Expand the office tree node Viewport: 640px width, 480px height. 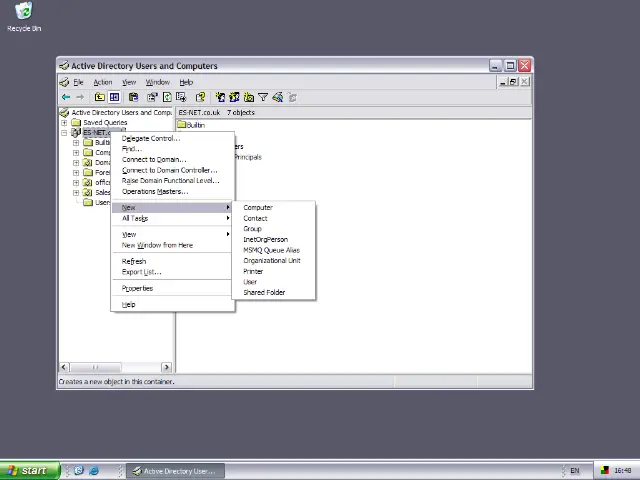click(x=76, y=182)
